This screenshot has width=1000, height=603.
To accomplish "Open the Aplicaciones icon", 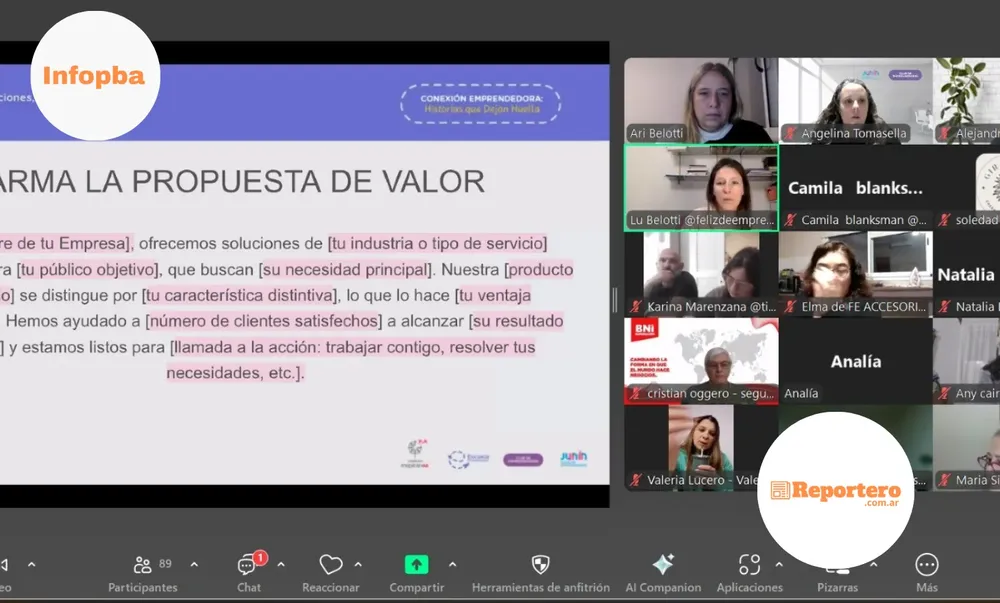I will point(749,562).
